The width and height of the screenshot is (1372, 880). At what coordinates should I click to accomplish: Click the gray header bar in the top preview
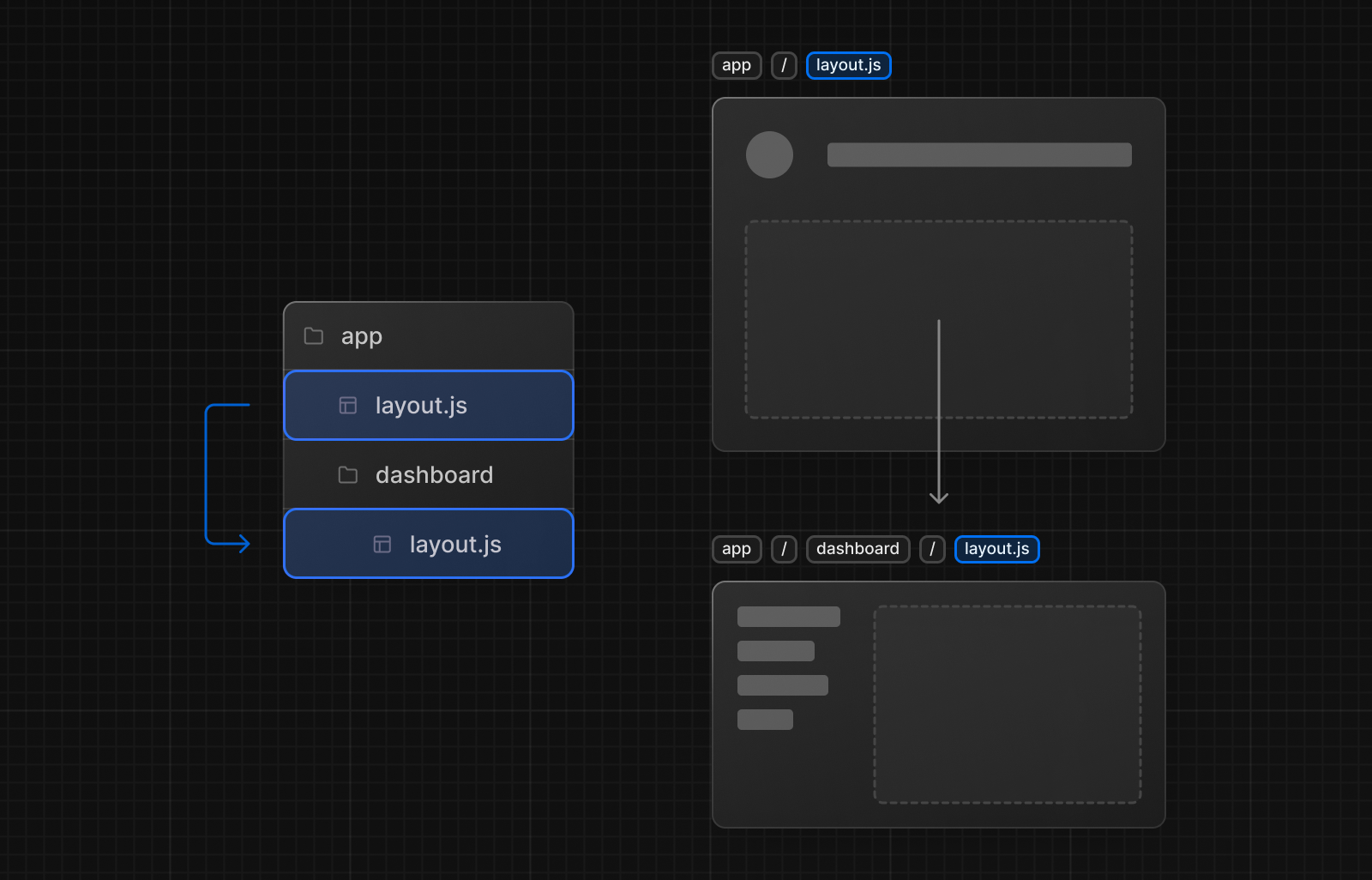click(x=979, y=154)
